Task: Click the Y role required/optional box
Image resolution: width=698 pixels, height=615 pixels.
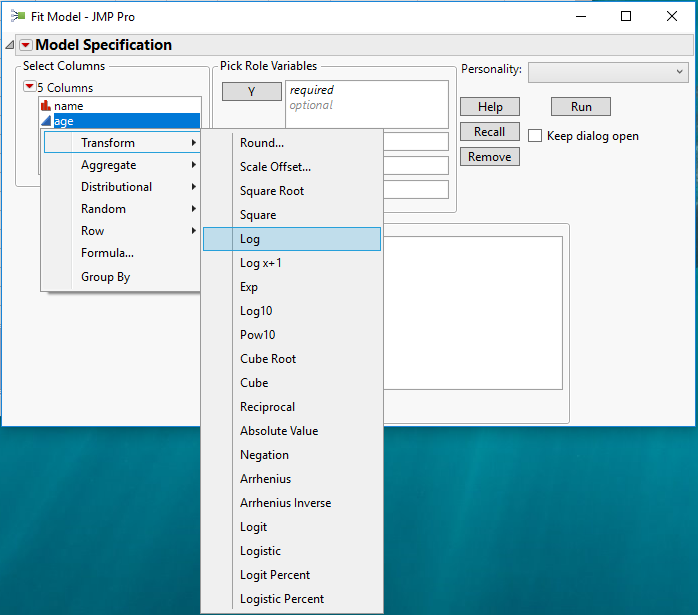Action: click(x=367, y=105)
